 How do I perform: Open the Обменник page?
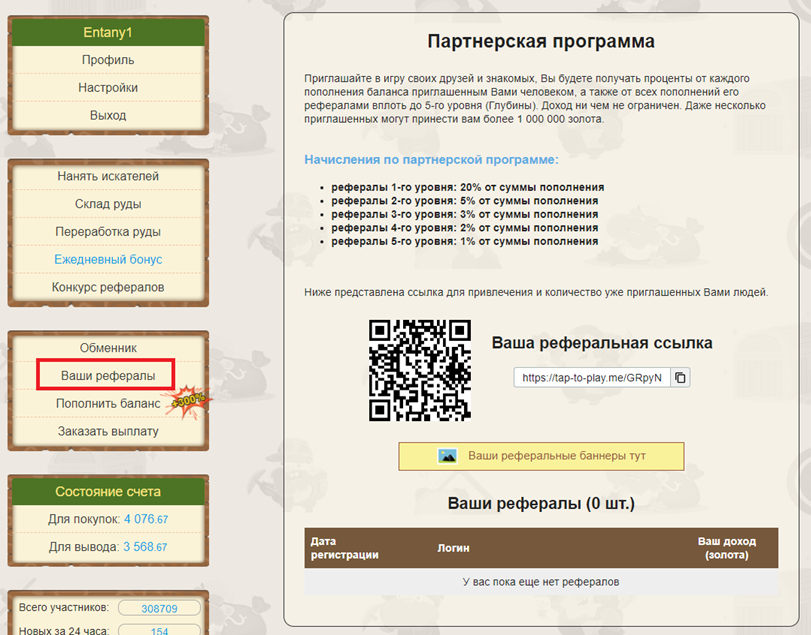pyautogui.click(x=108, y=348)
